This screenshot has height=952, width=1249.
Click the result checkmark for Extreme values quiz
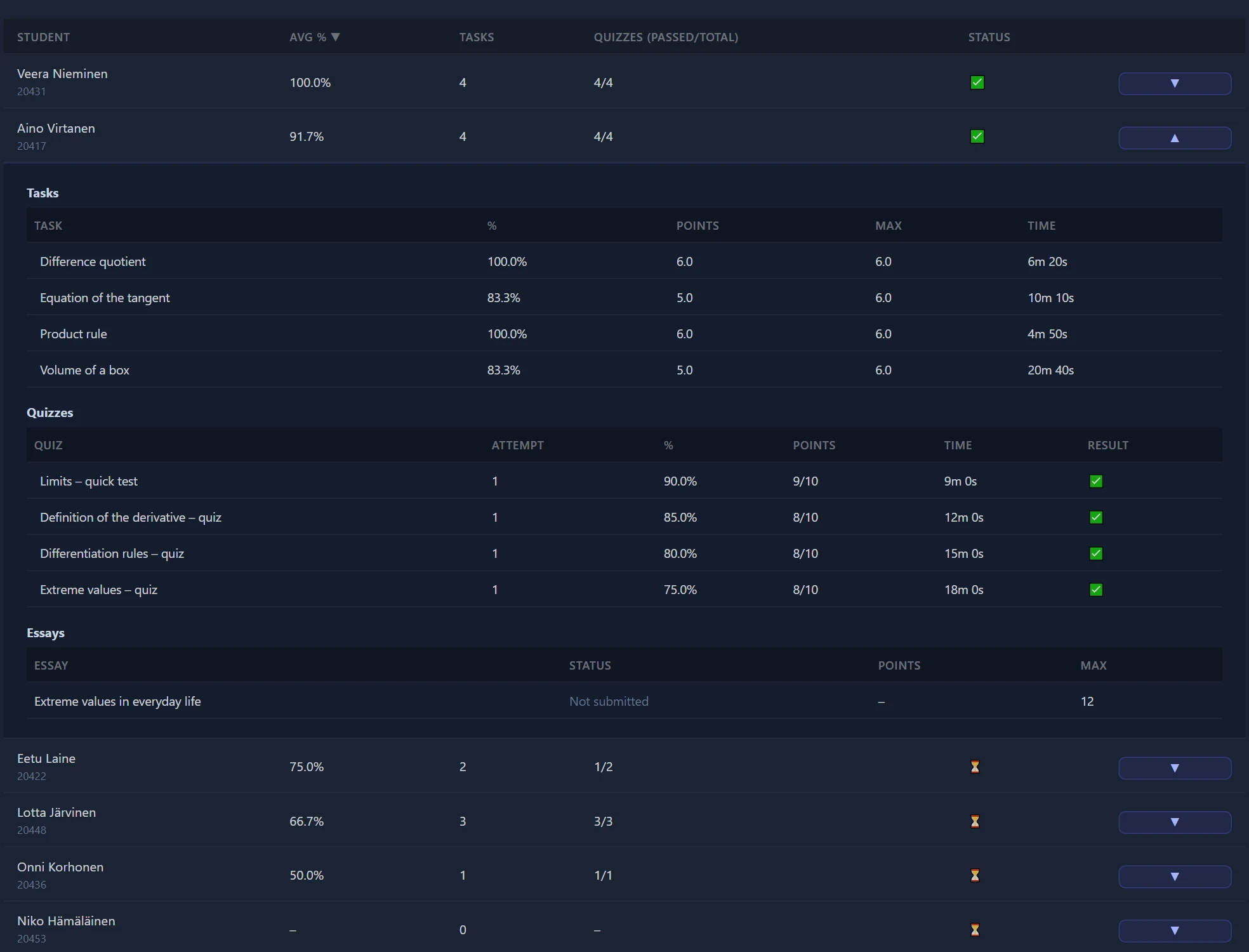[x=1096, y=590]
